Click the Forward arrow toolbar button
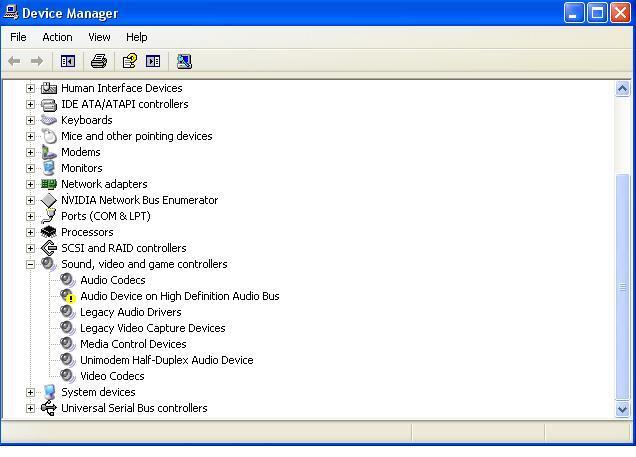This screenshot has height=457, width=636. [x=37, y=61]
